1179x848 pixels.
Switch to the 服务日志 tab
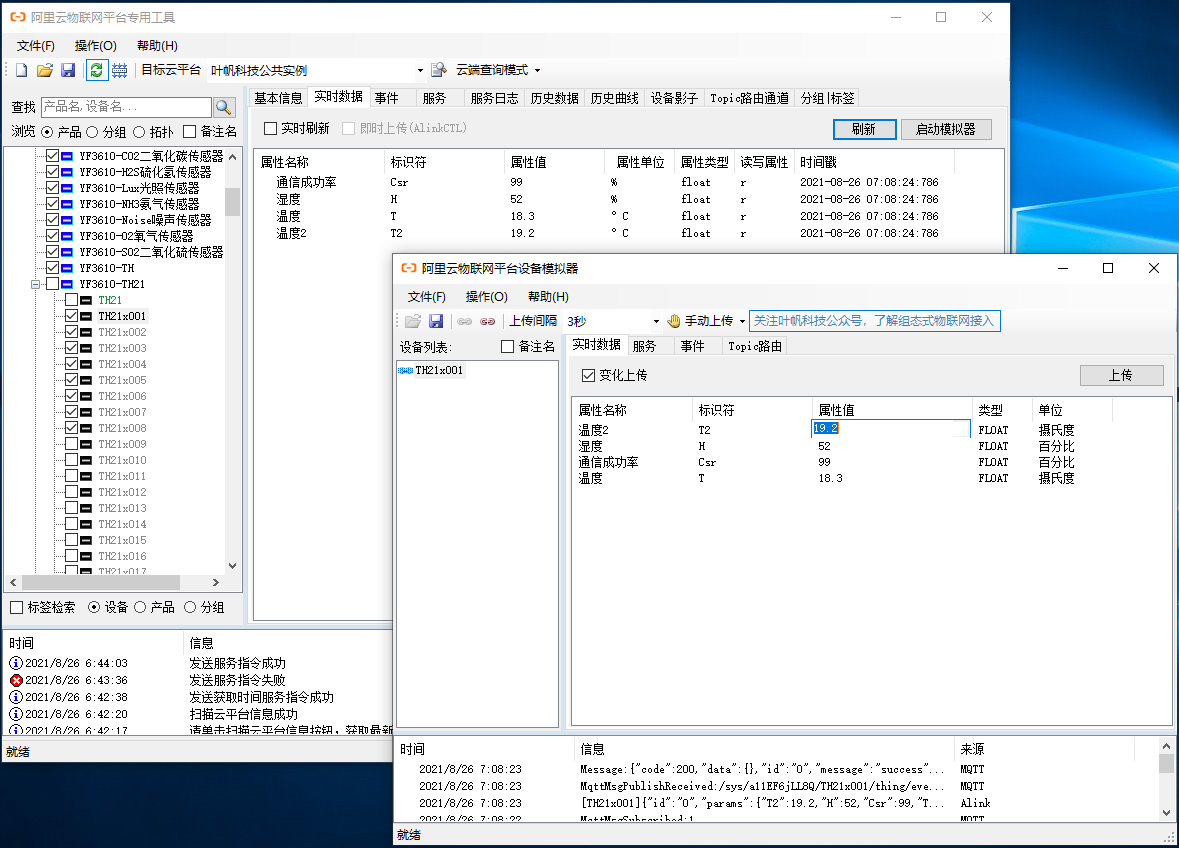coord(494,98)
